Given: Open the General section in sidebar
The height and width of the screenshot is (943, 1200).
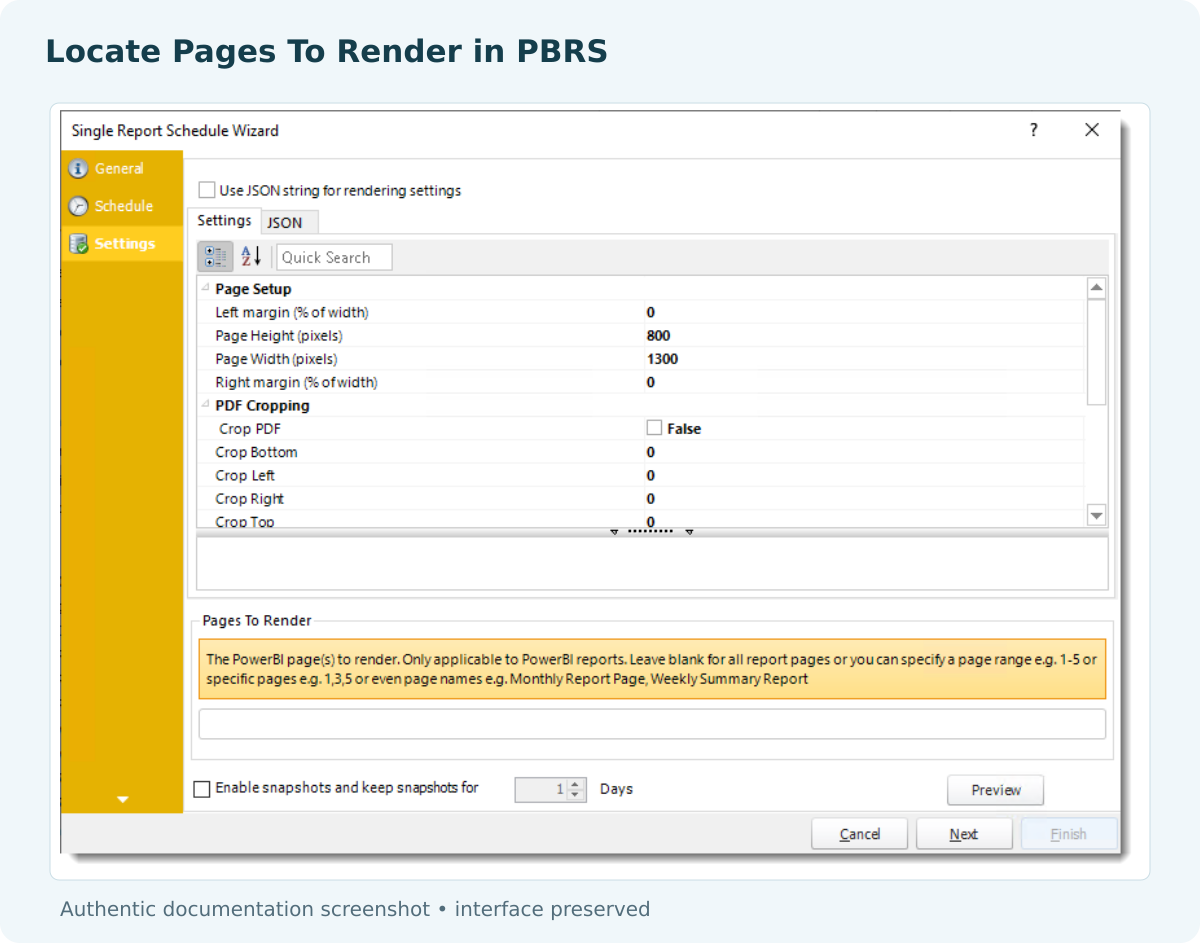Looking at the screenshot, I should coord(121,169).
